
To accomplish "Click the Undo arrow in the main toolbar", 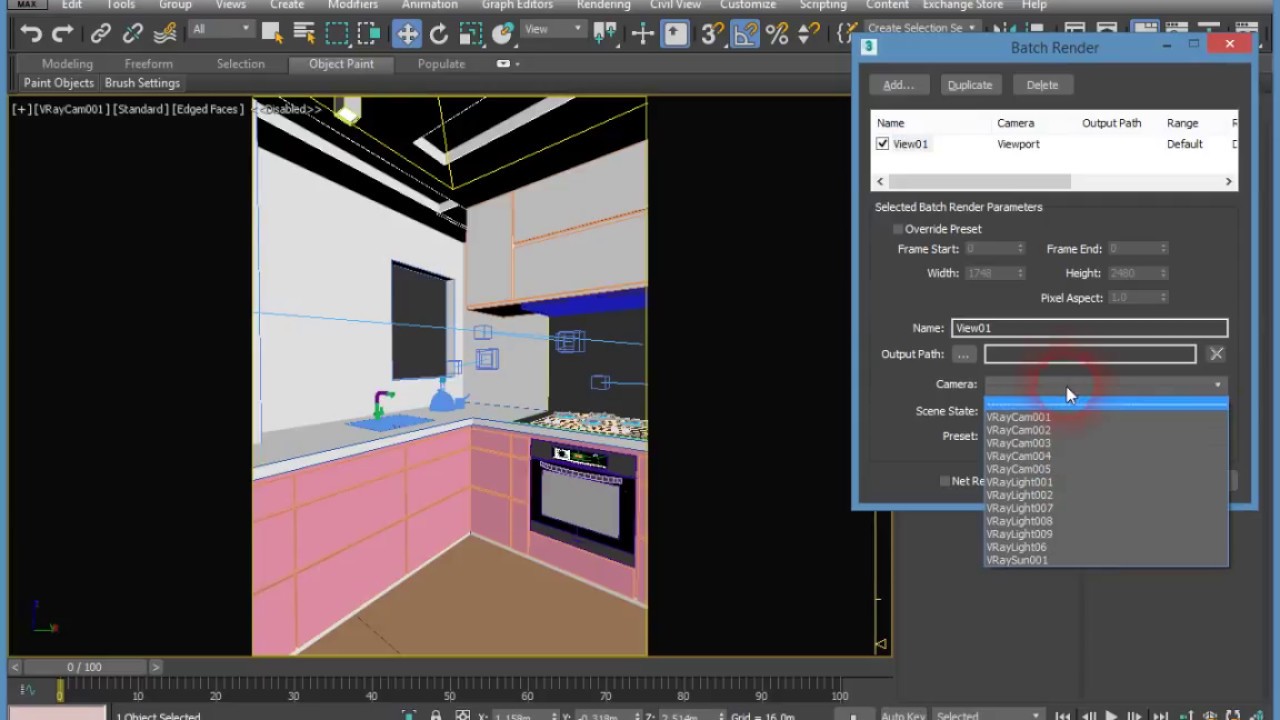I will coord(31,34).
